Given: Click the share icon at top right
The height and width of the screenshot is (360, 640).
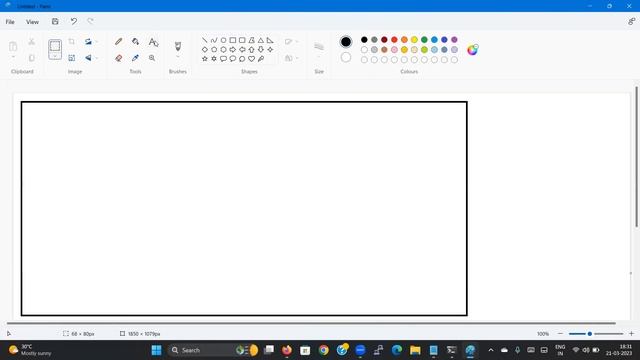Looking at the screenshot, I should point(631,22).
